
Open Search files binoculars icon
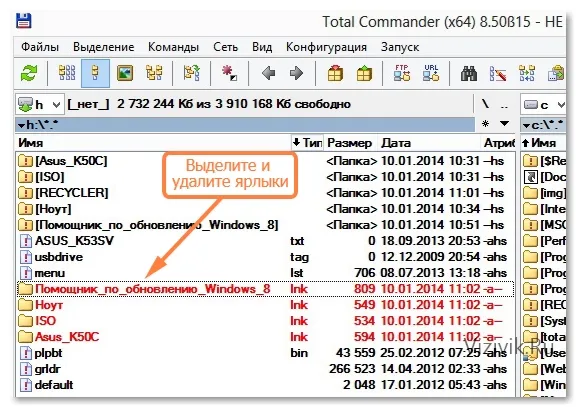pos(469,74)
